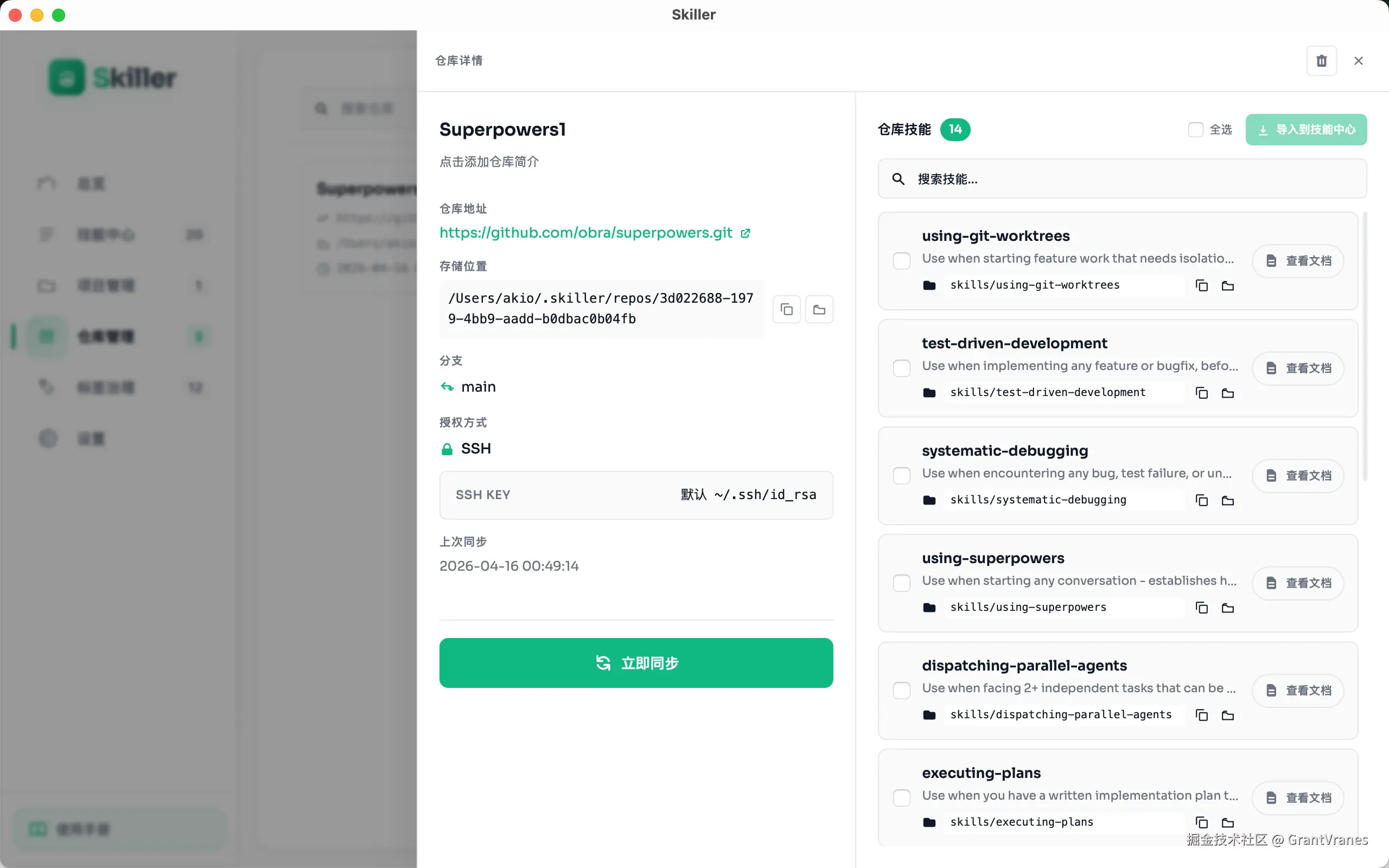
Task: Open the superpowers GitHub repository link
Action: [585, 233]
